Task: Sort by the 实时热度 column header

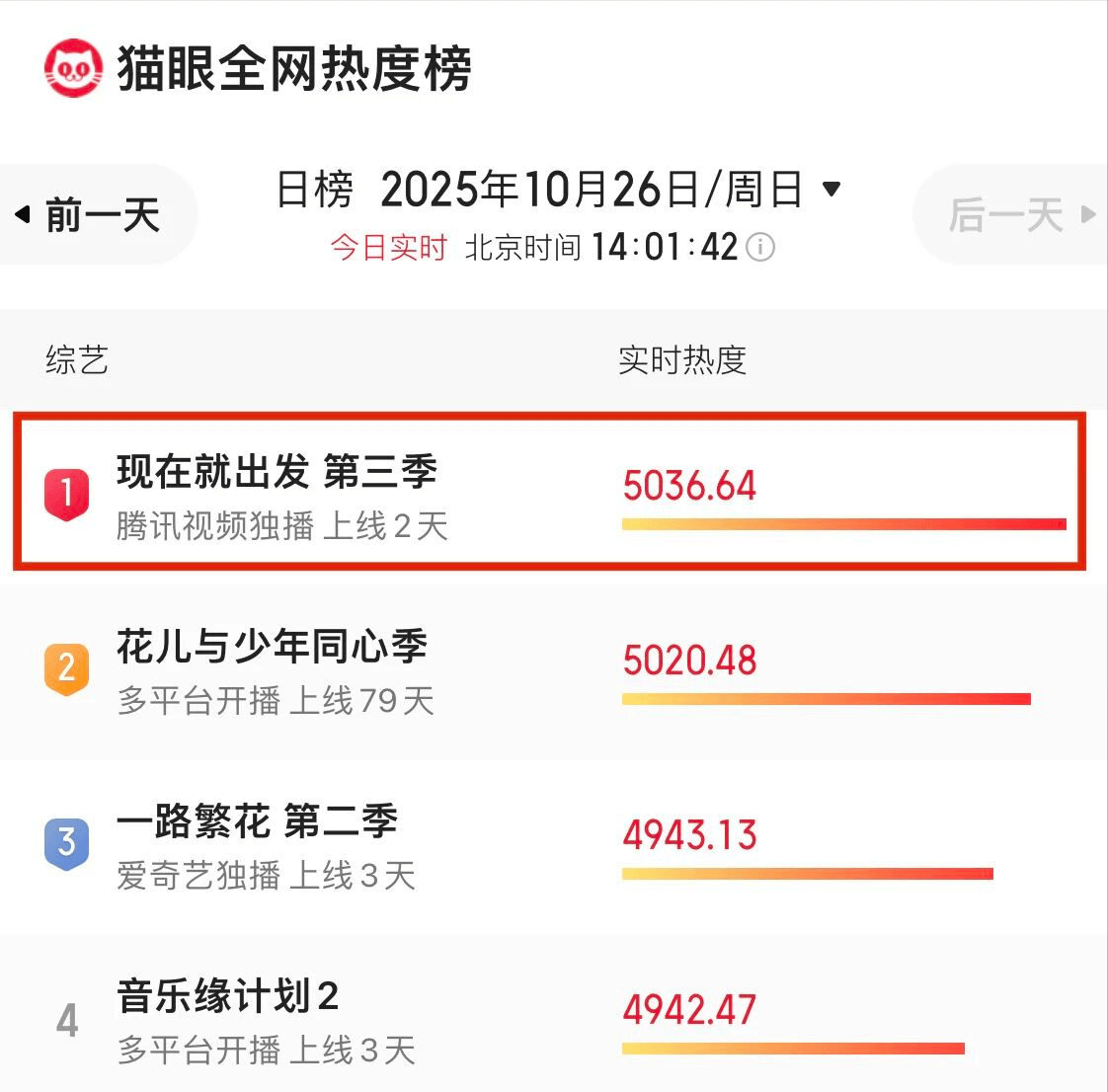Action: click(x=681, y=359)
